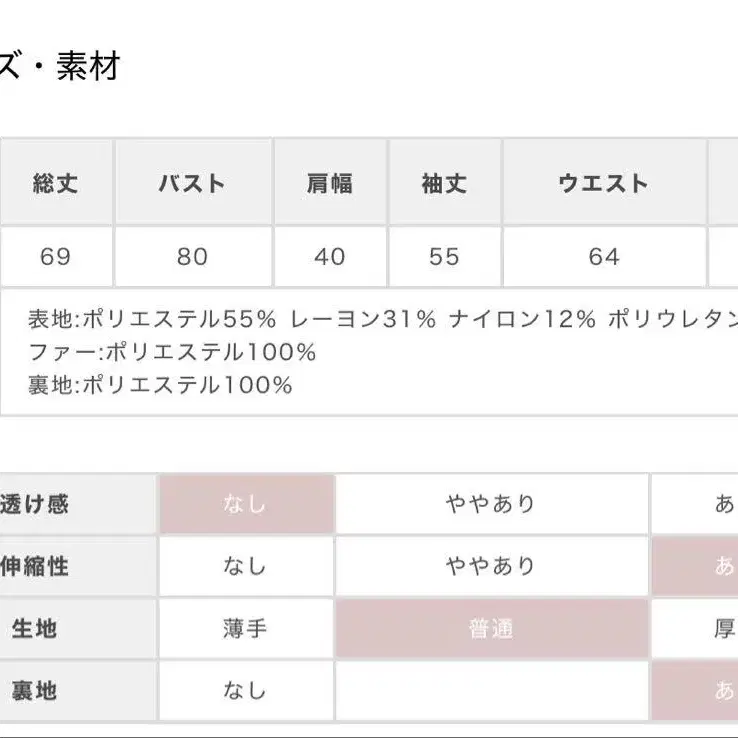Select the 肩幅 value 40

pyautogui.click(x=330, y=257)
